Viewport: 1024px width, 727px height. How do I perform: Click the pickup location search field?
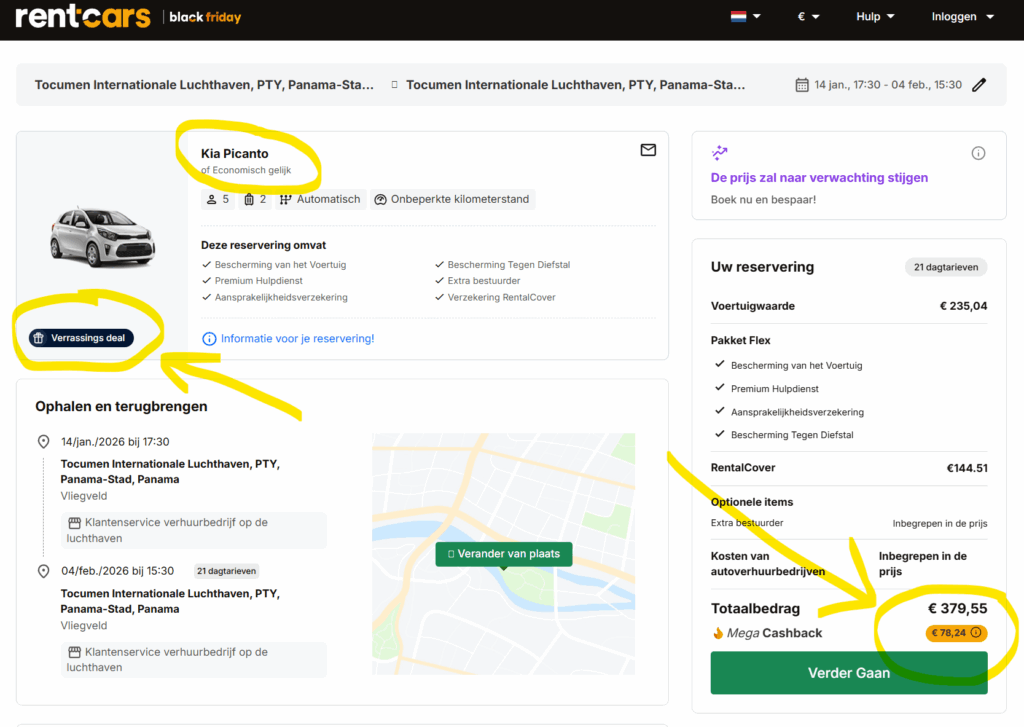pyautogui.click(x=204, y=85)
